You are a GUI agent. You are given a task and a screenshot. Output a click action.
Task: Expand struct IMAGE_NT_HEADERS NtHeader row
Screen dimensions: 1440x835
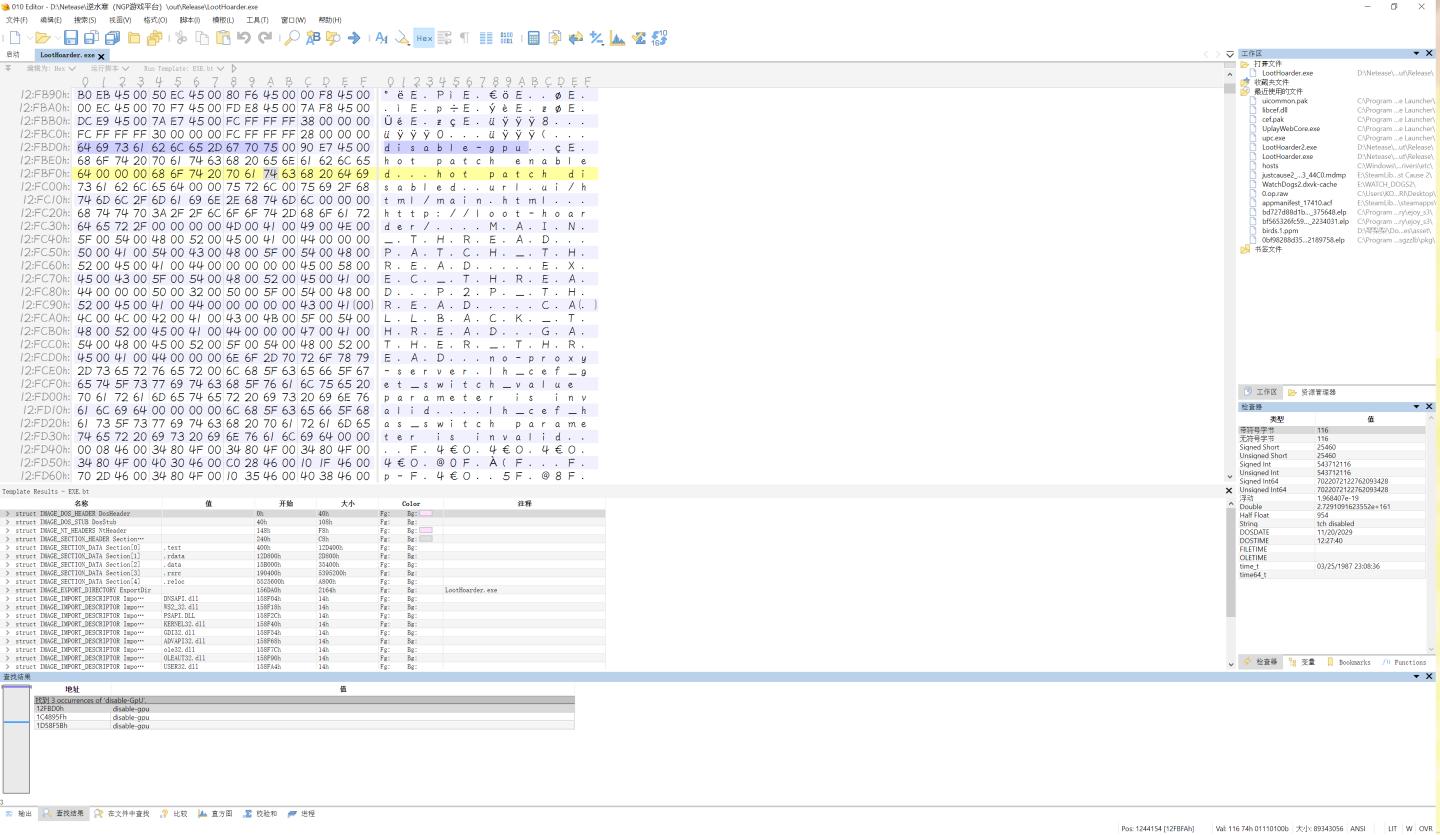pos(8,531)
